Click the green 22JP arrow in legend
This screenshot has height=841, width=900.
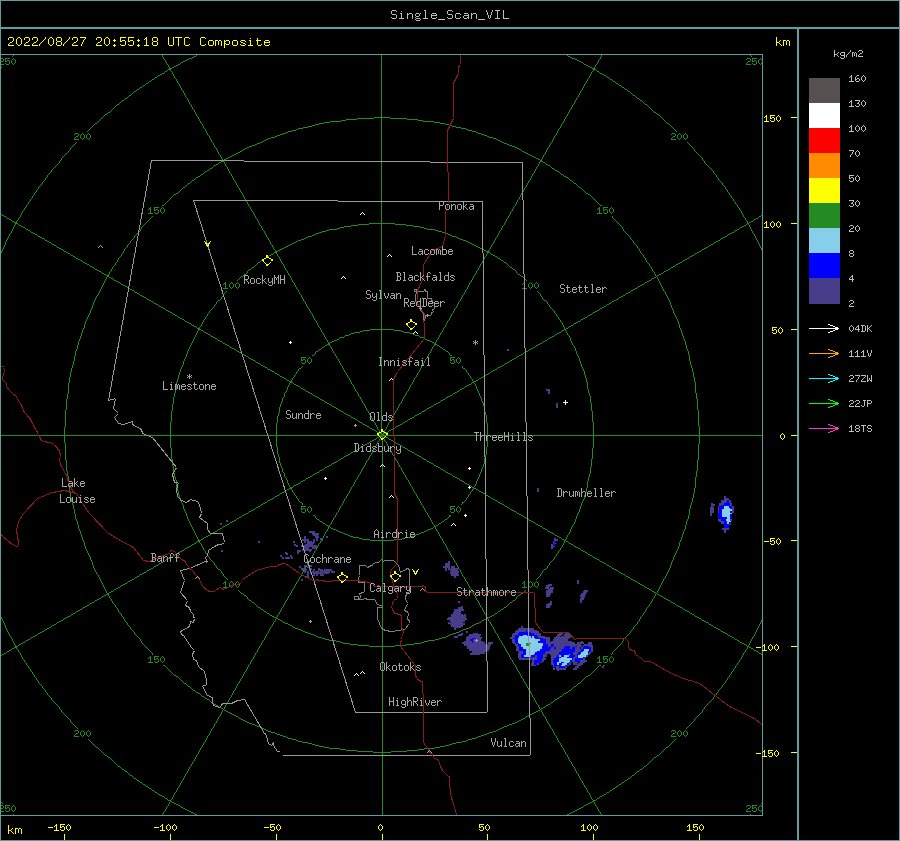[x=824, y=404]
